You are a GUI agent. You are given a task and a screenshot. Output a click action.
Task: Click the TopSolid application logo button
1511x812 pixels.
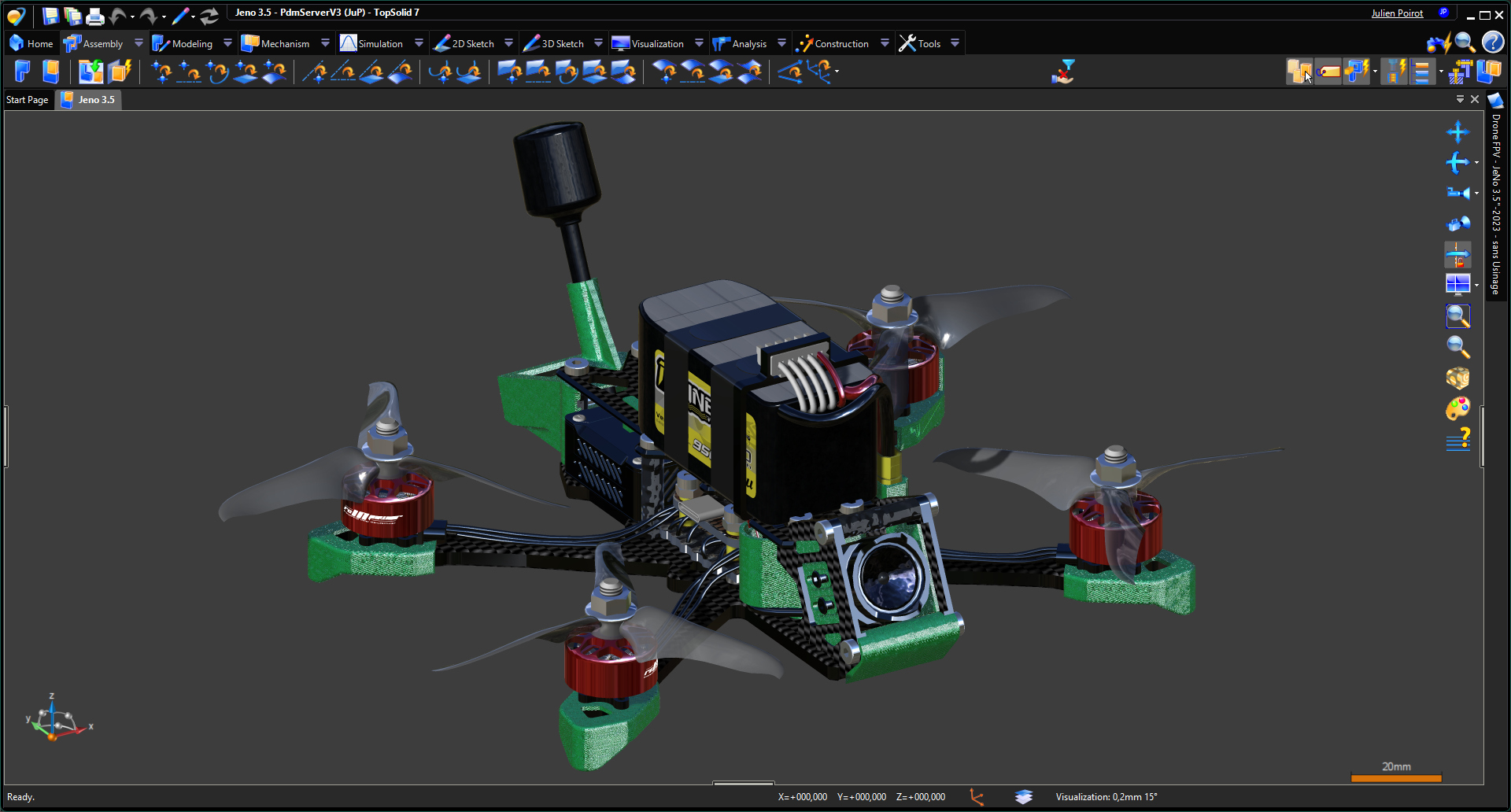point(16,15)
